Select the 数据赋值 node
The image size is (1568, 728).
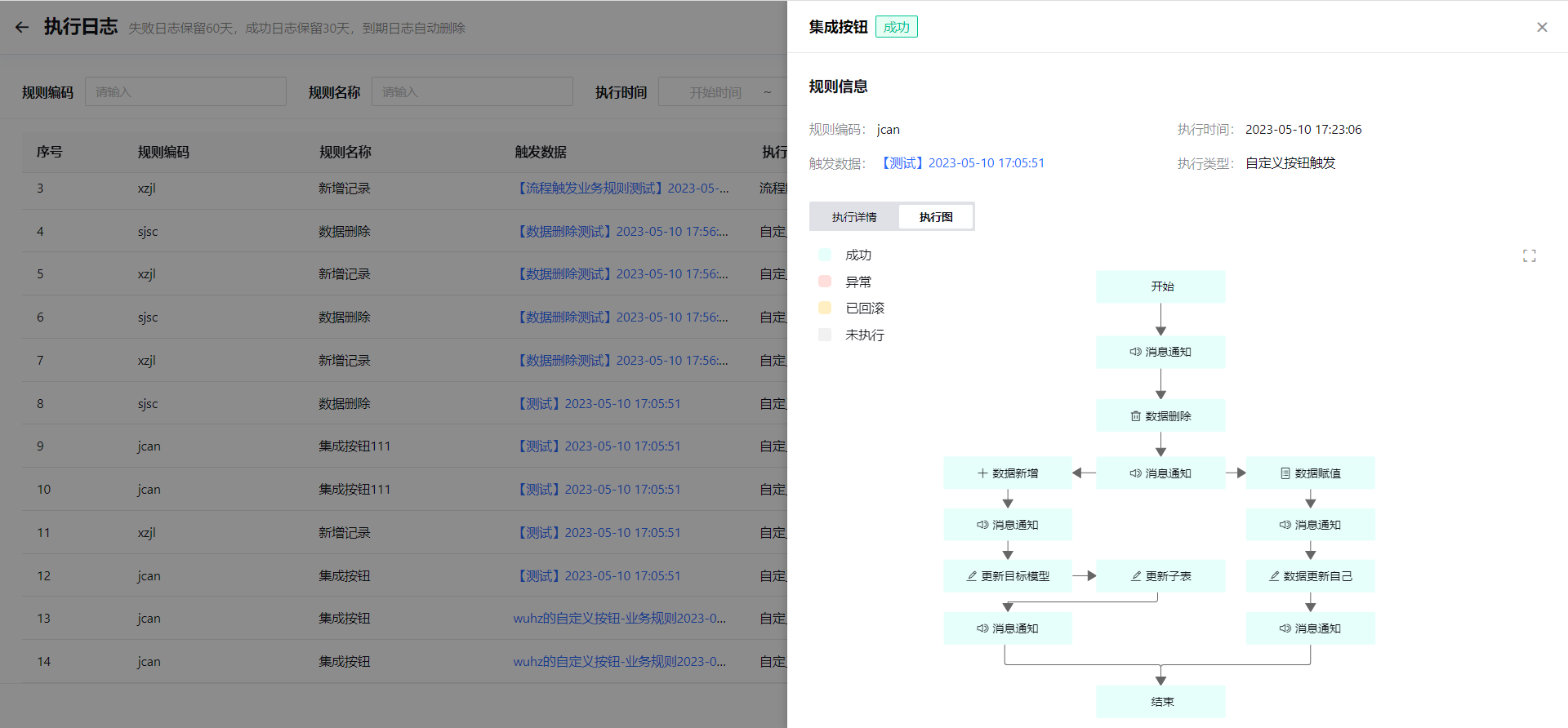pyautogui.click(x=1310, y=473)
